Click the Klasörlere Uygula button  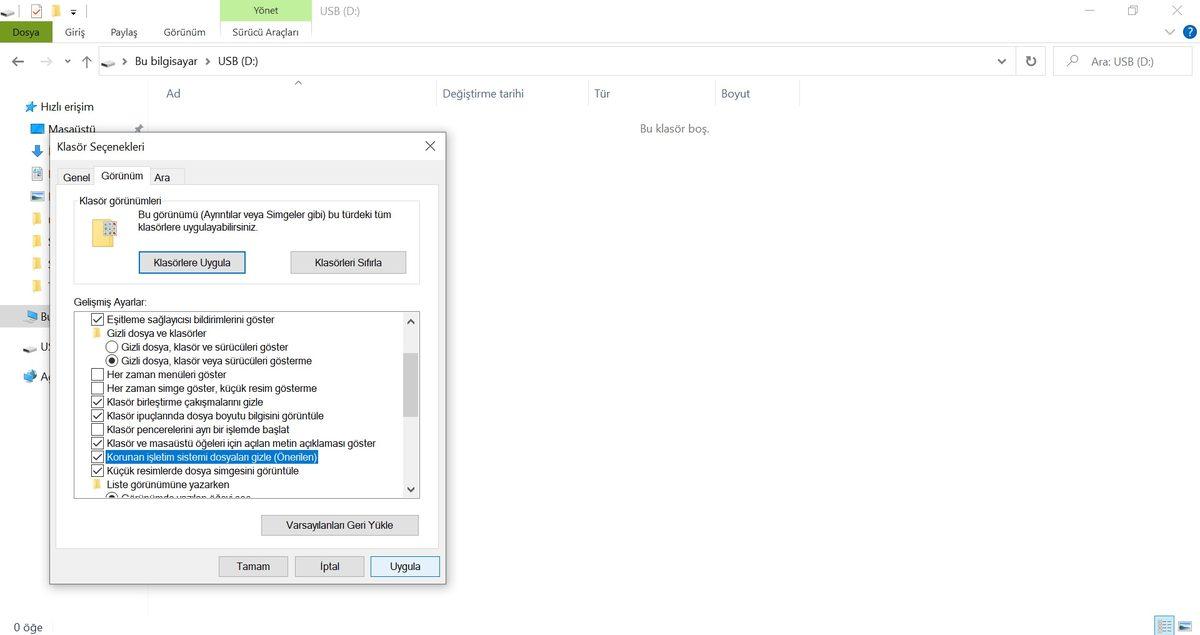tap(192, 262)
